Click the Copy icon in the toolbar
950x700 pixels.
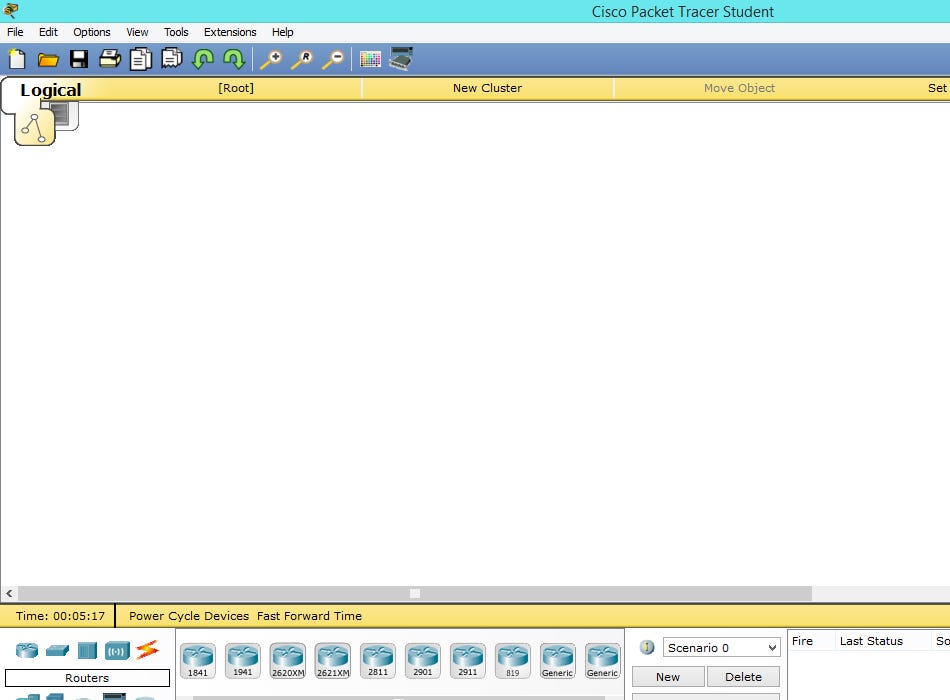(x=141, y=59)
